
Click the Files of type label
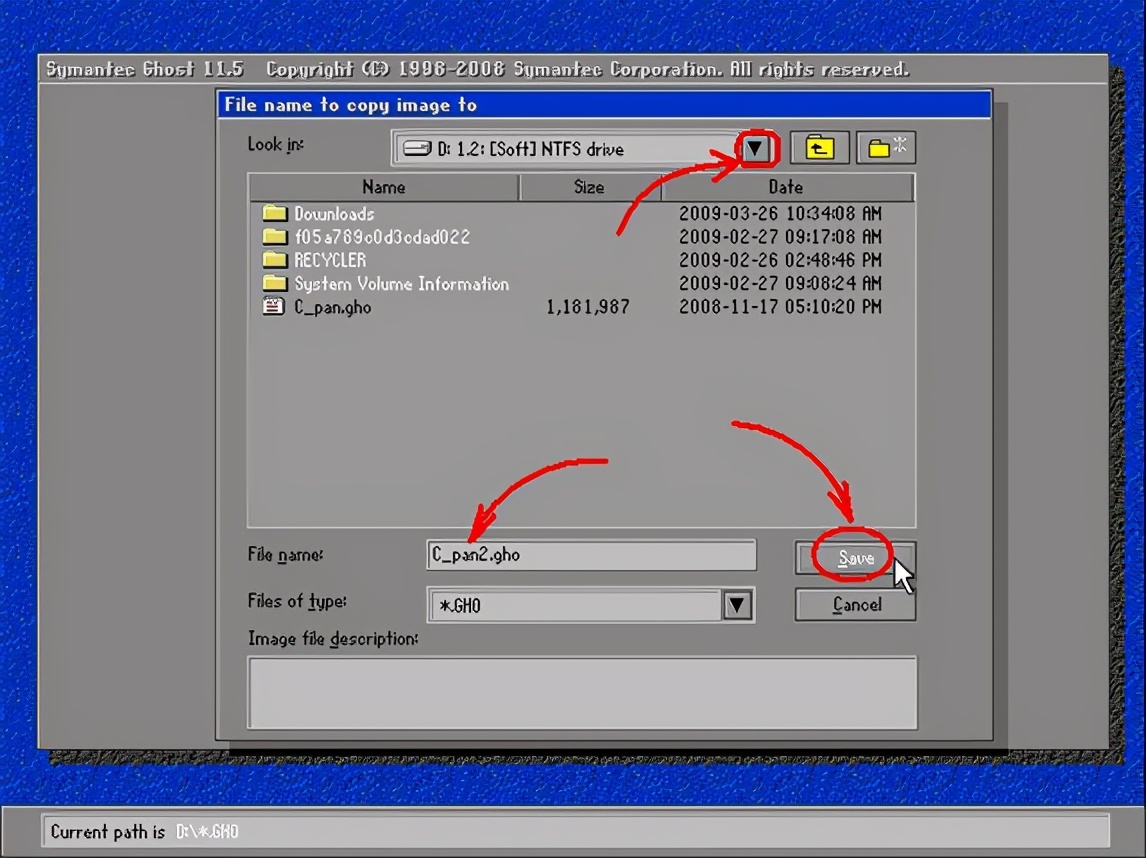click(x=297, y=601)
